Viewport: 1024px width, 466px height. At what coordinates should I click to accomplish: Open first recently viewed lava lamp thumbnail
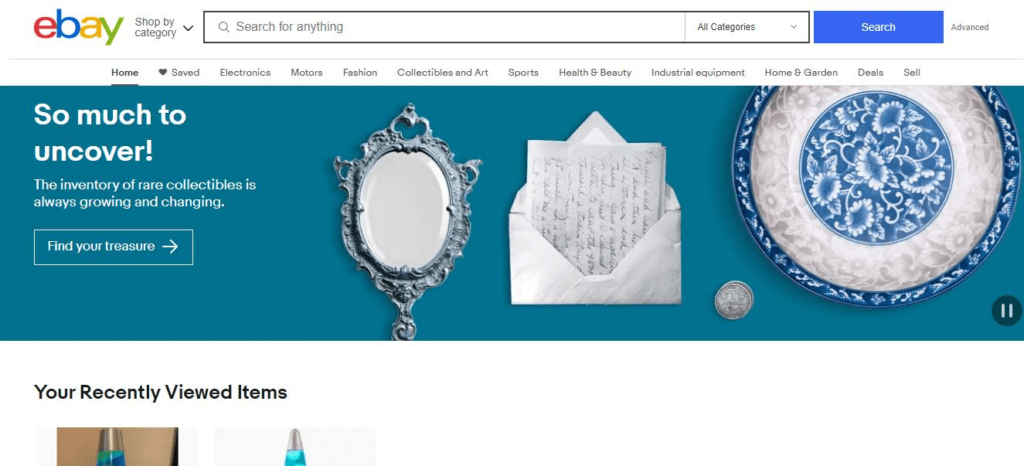pyautogui.click(x=117, y=446)
